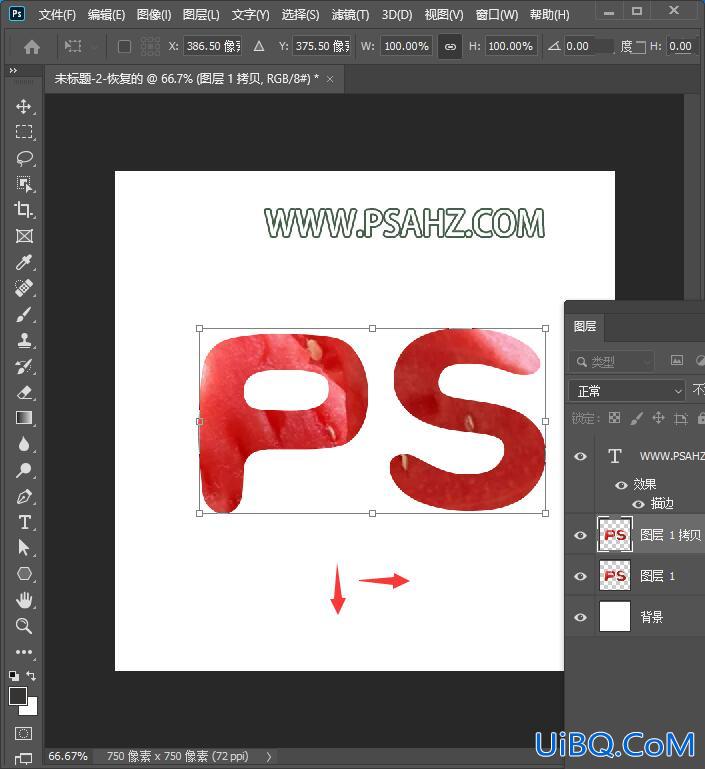Open the 文件(F) menu
This screenshot has height=769, width=705.
pos(57,15)
